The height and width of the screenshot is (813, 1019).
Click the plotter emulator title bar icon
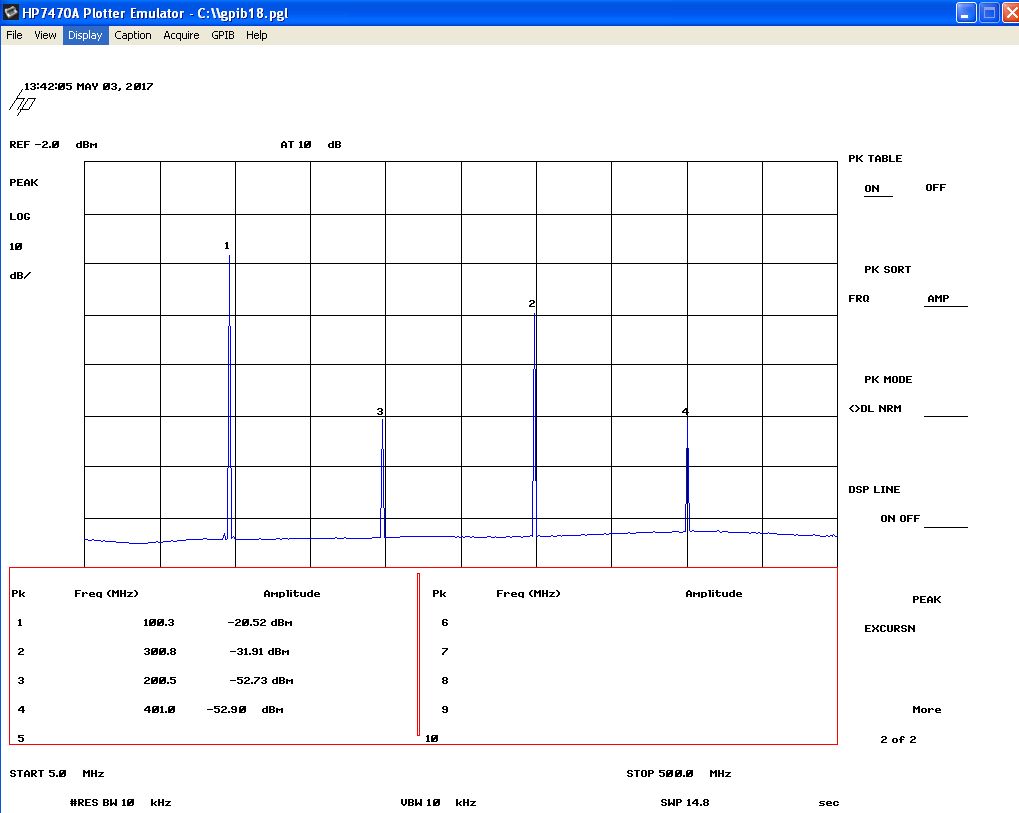click(x=11, y=13)
